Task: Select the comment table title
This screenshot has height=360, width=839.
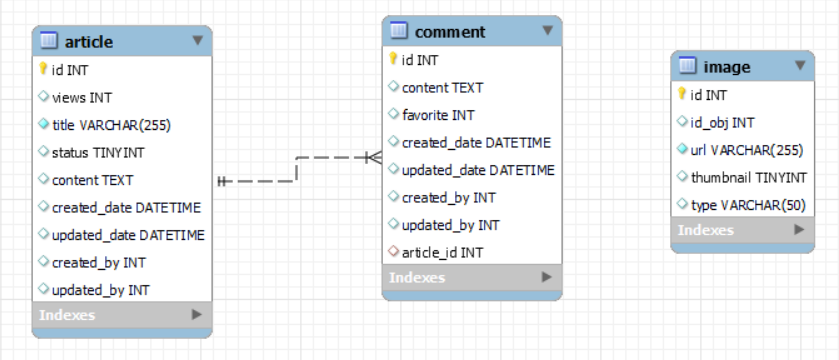Action: [x=450, y=32]
